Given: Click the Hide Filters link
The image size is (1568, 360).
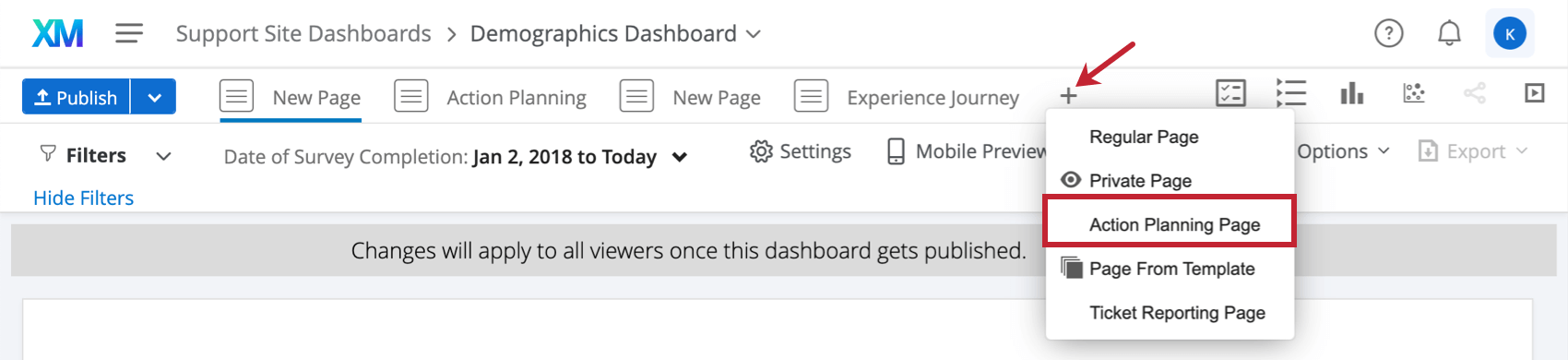Looking at the screenshot, I should click(x=83, y=198).
